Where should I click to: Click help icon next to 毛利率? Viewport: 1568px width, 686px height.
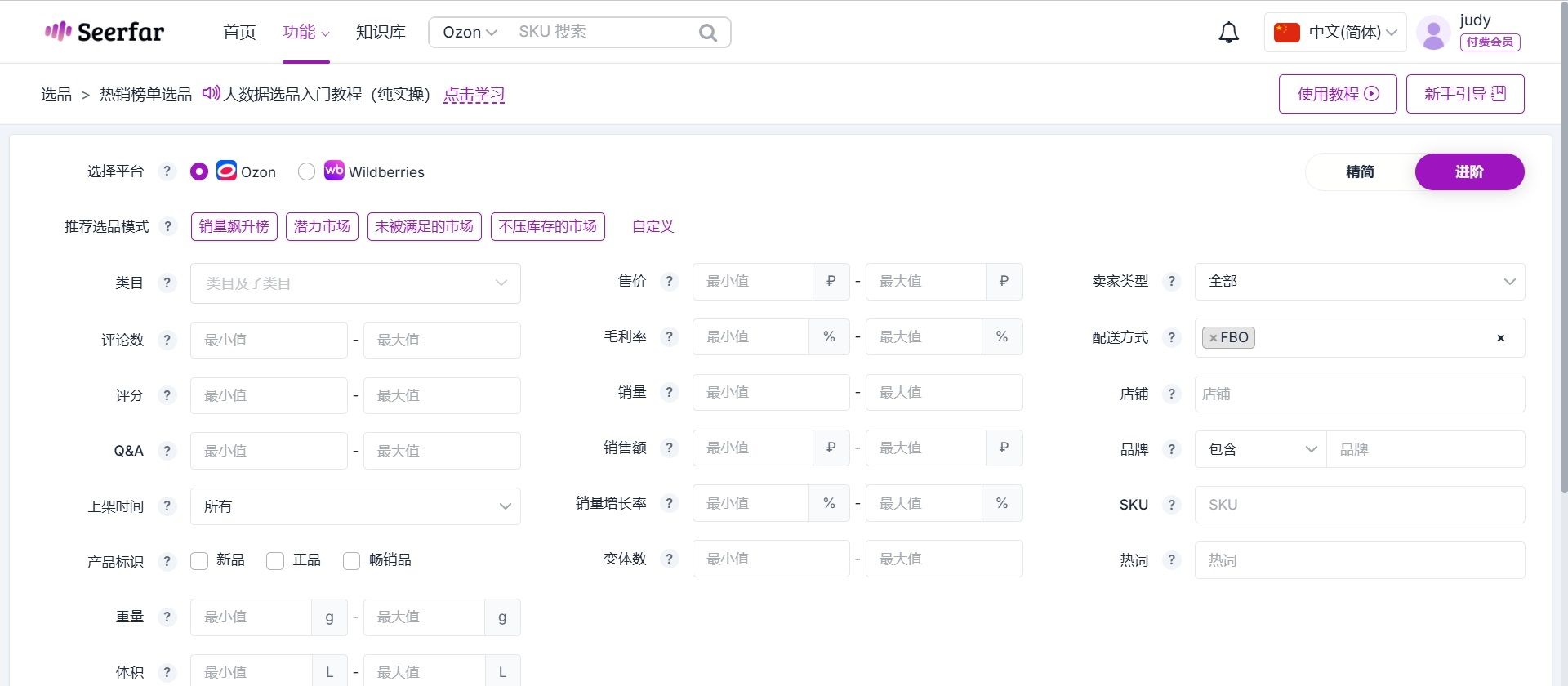point(670,336)
